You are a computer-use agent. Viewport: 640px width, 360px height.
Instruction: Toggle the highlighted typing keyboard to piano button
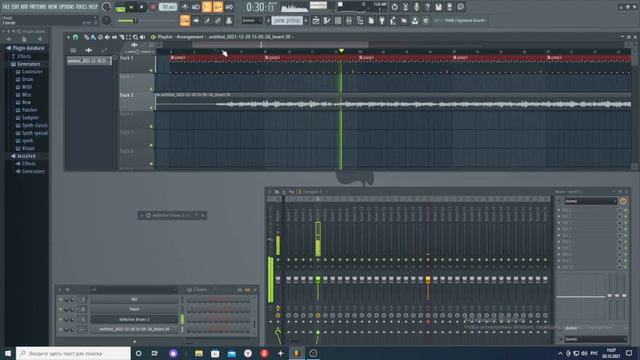pos(185,20)
